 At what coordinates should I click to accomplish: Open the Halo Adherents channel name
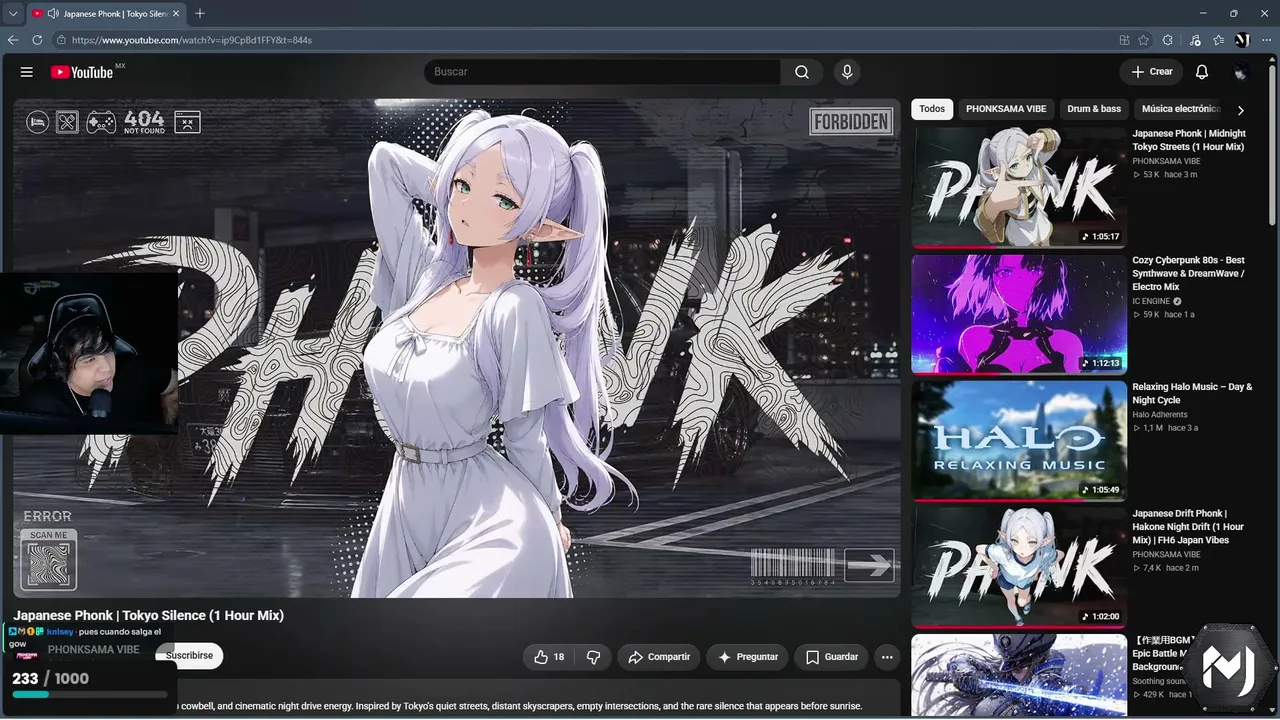point(1160,414)
